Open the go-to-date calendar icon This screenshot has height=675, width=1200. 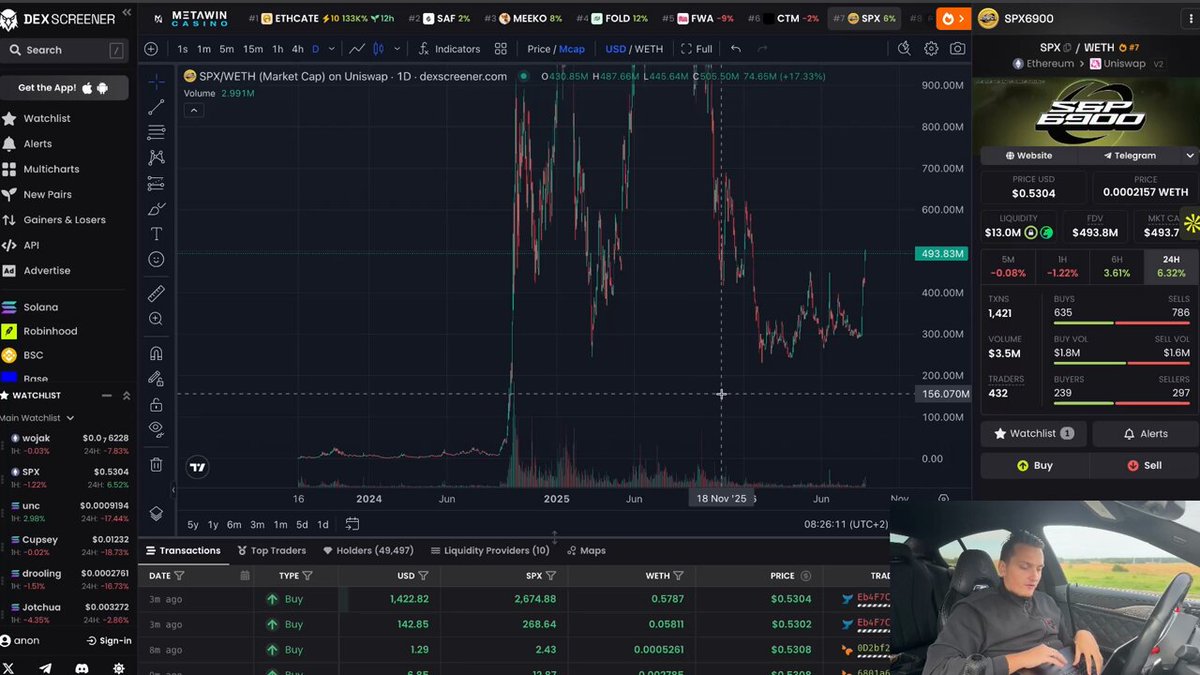pos(352,524)
